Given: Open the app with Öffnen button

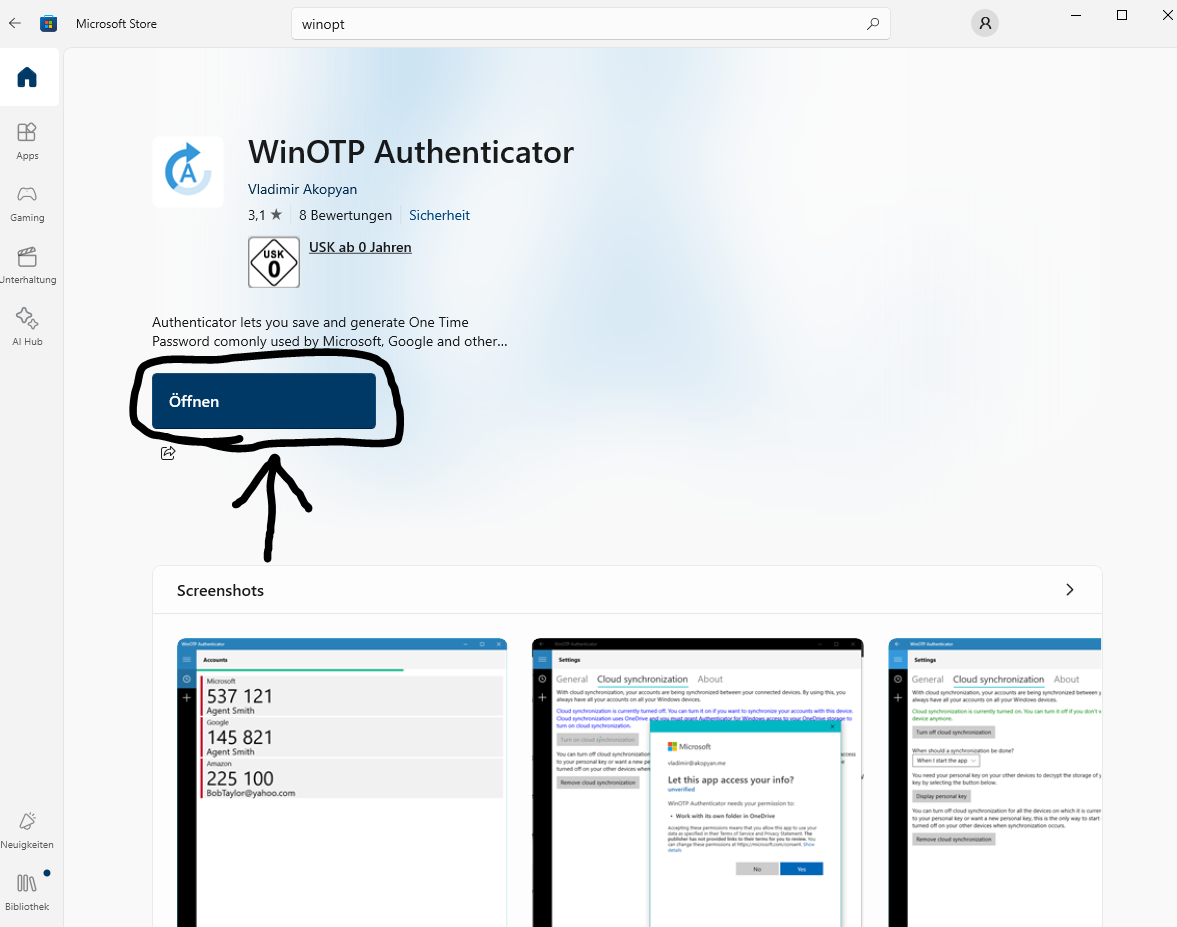Looking at the screenshot, I should (263, 401).
